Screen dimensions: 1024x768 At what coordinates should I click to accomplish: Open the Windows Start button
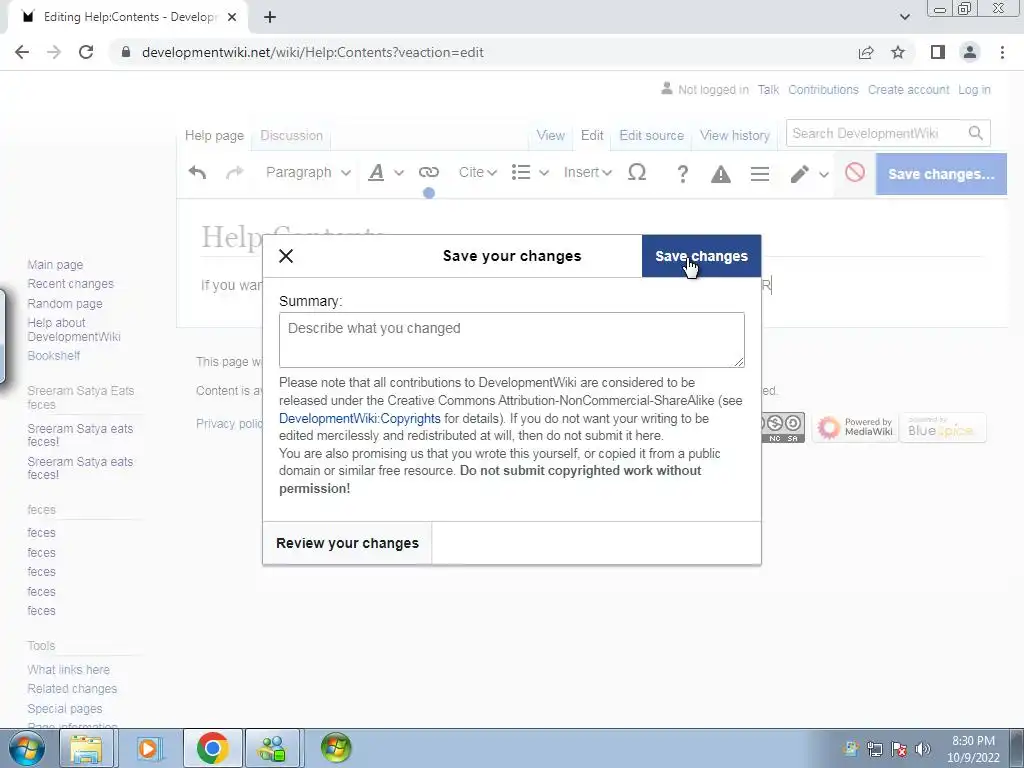(26, 748)
